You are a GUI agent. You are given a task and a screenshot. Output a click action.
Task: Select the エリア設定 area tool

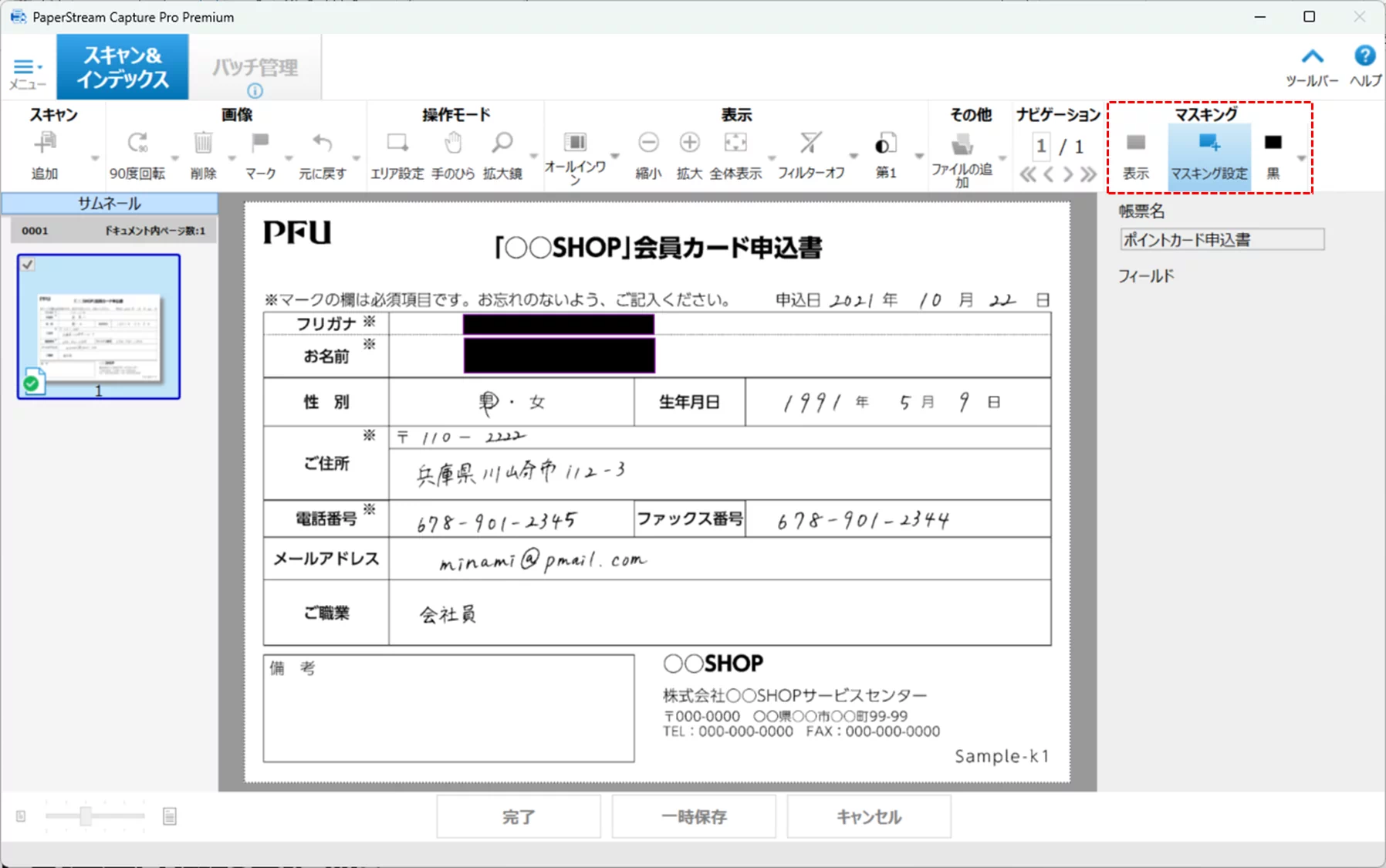[x=397, y=144]
